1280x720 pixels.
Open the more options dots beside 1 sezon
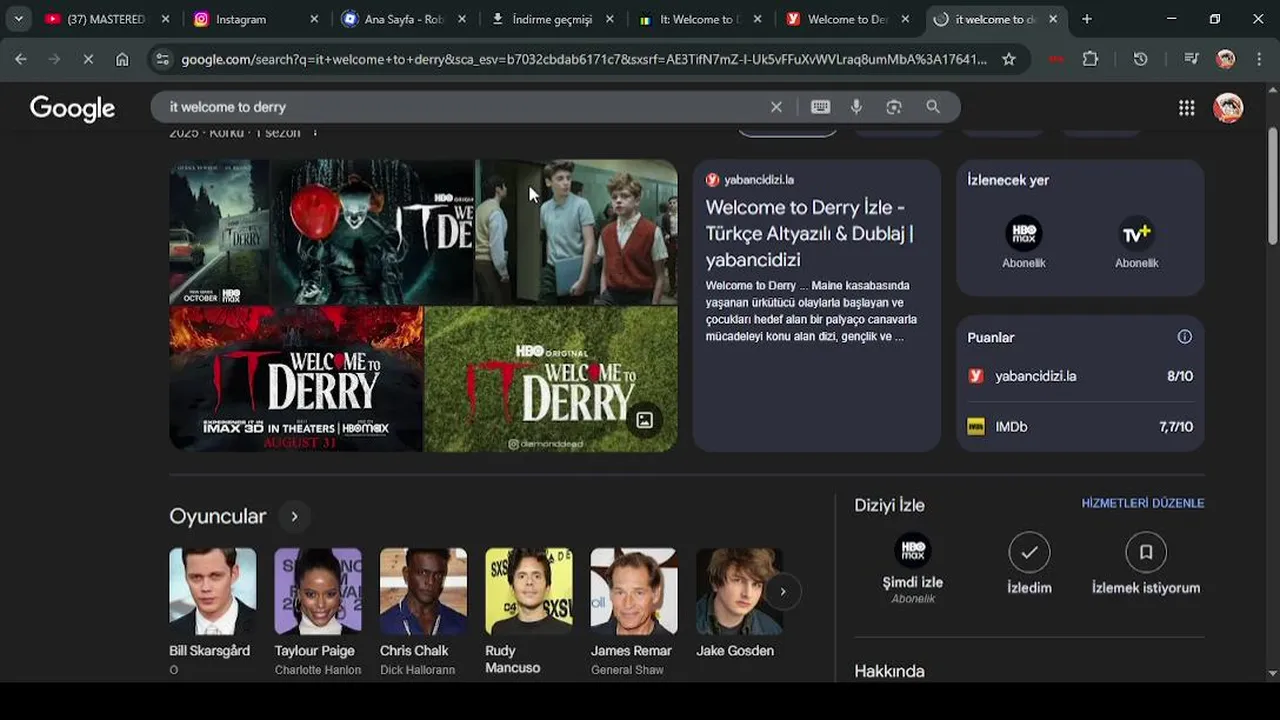(x=315, y=133)
